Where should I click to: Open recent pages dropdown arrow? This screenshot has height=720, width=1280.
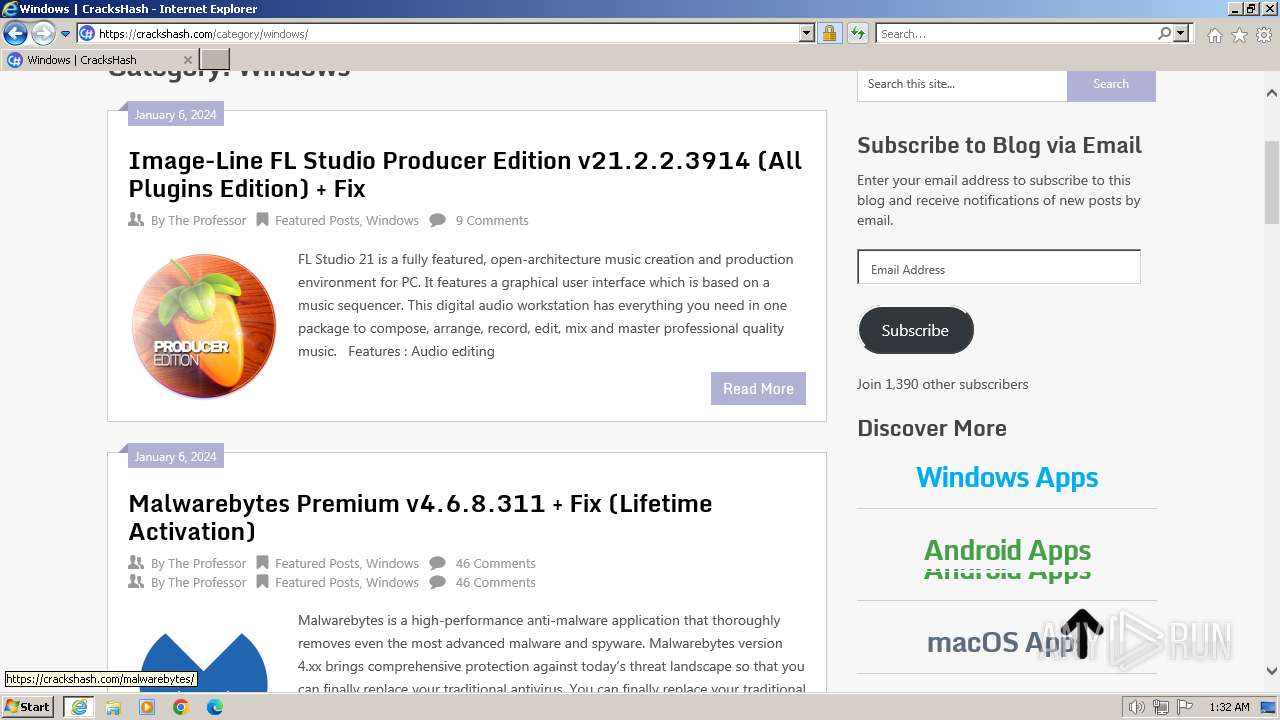(65, 34)
